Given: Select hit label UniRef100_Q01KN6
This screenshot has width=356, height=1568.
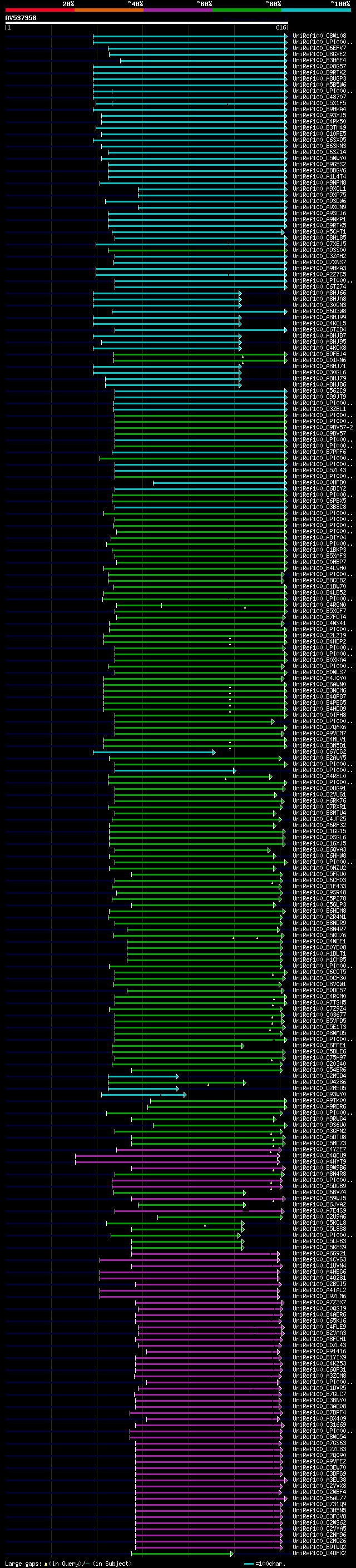Looking at the screenshot, I should click(x=319, y=360).
